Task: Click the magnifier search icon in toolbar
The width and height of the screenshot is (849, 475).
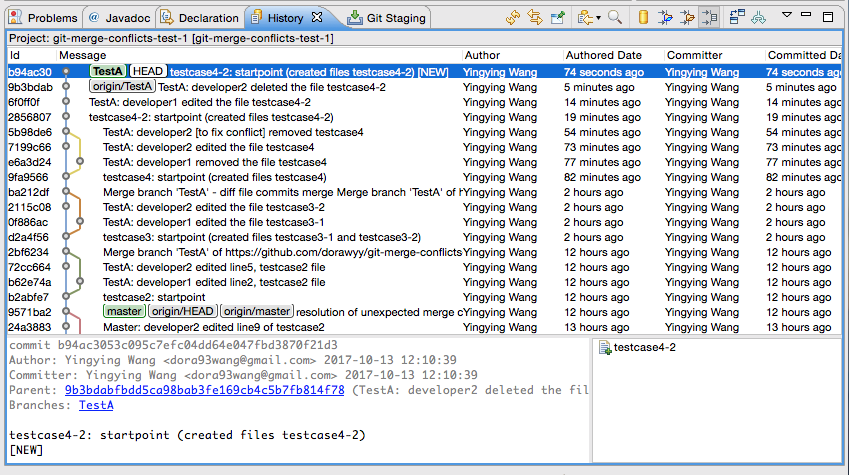Action: (615, 17)
